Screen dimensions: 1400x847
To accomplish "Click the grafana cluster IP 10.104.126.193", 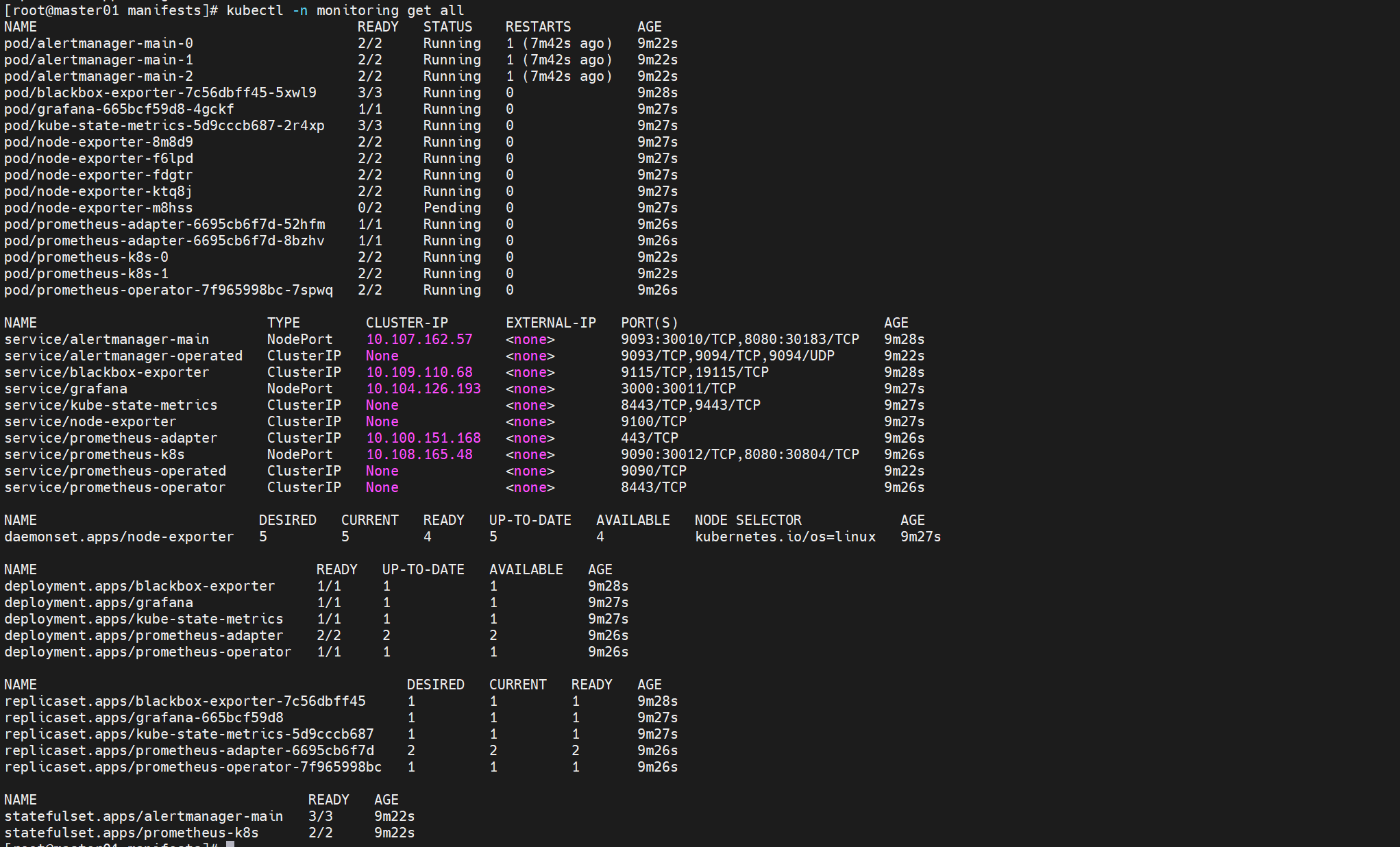I will pos(423,389).
